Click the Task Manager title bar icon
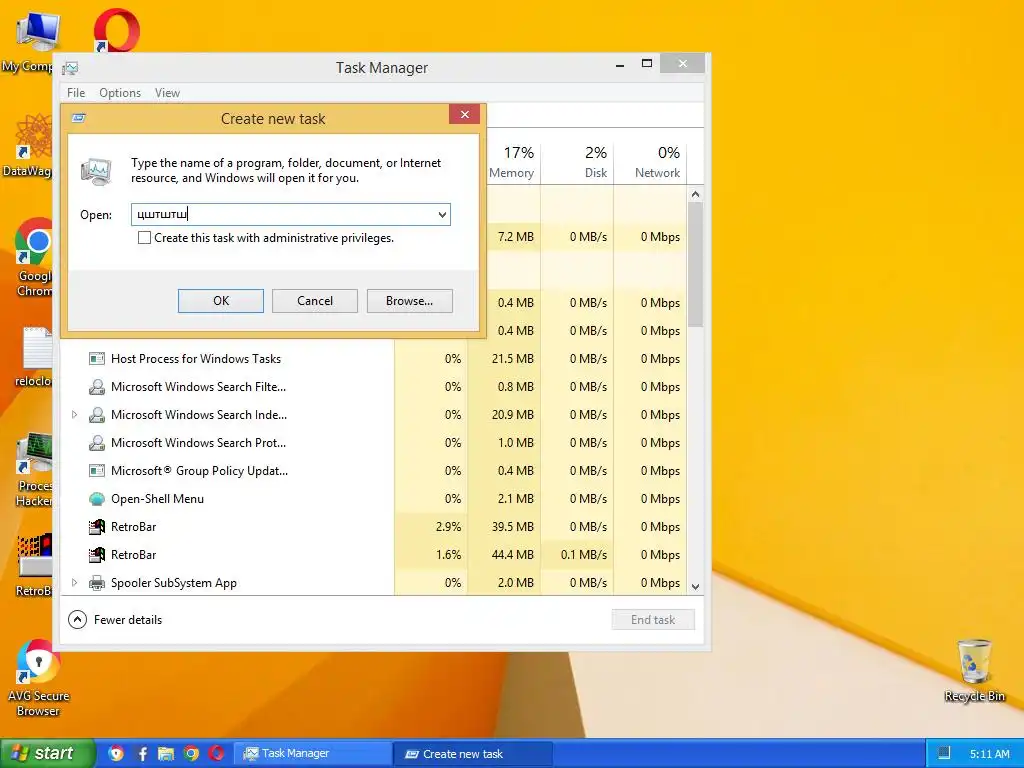The width and height of the screenshot is (1024, 768). 71,68
